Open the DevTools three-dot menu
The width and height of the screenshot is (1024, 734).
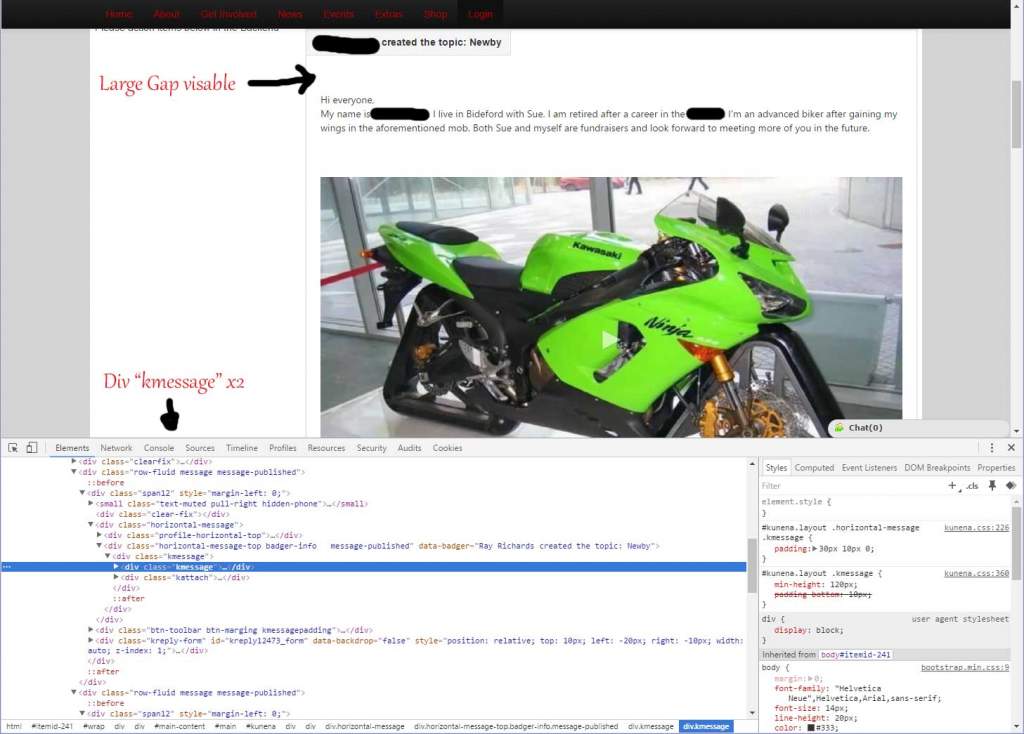click(991, 448)
